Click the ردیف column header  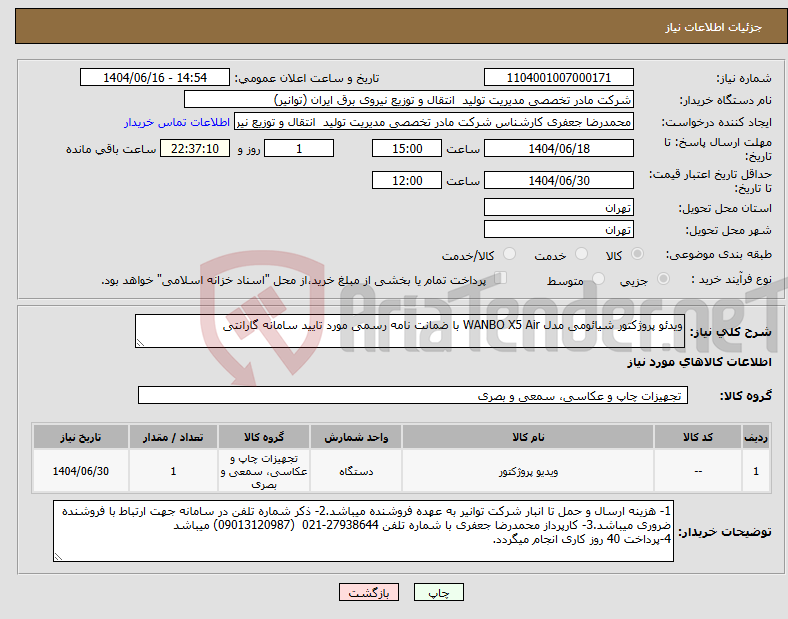coord(756,437)
